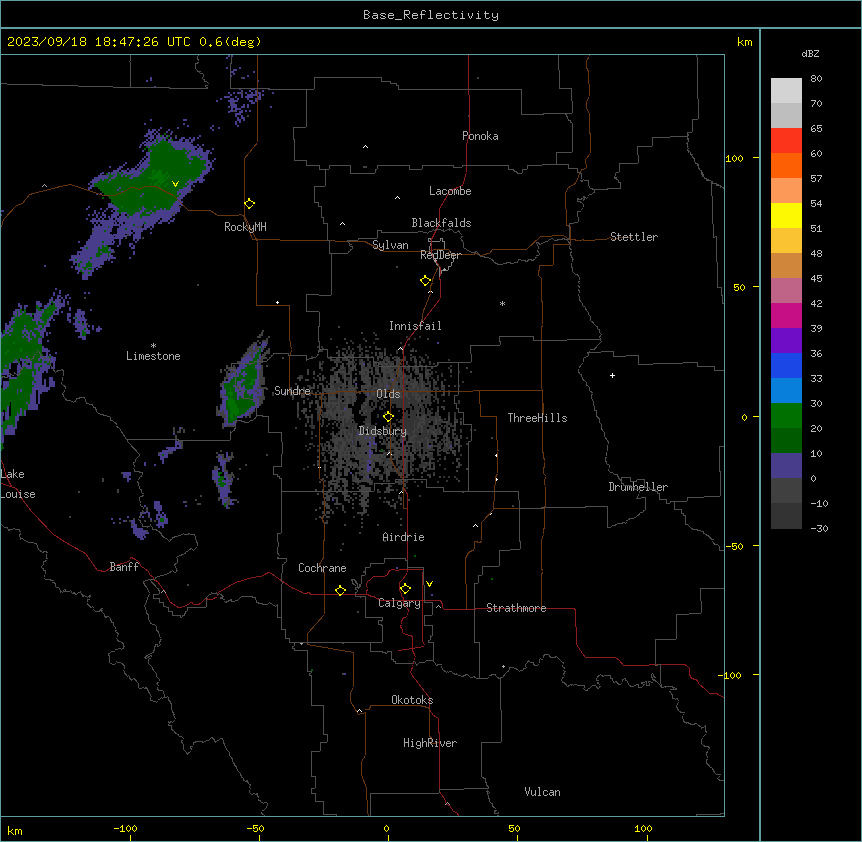862x842 pixels.
Task: Click the Didsbury label
Action: pyautogui.click(x=383, y=431)
